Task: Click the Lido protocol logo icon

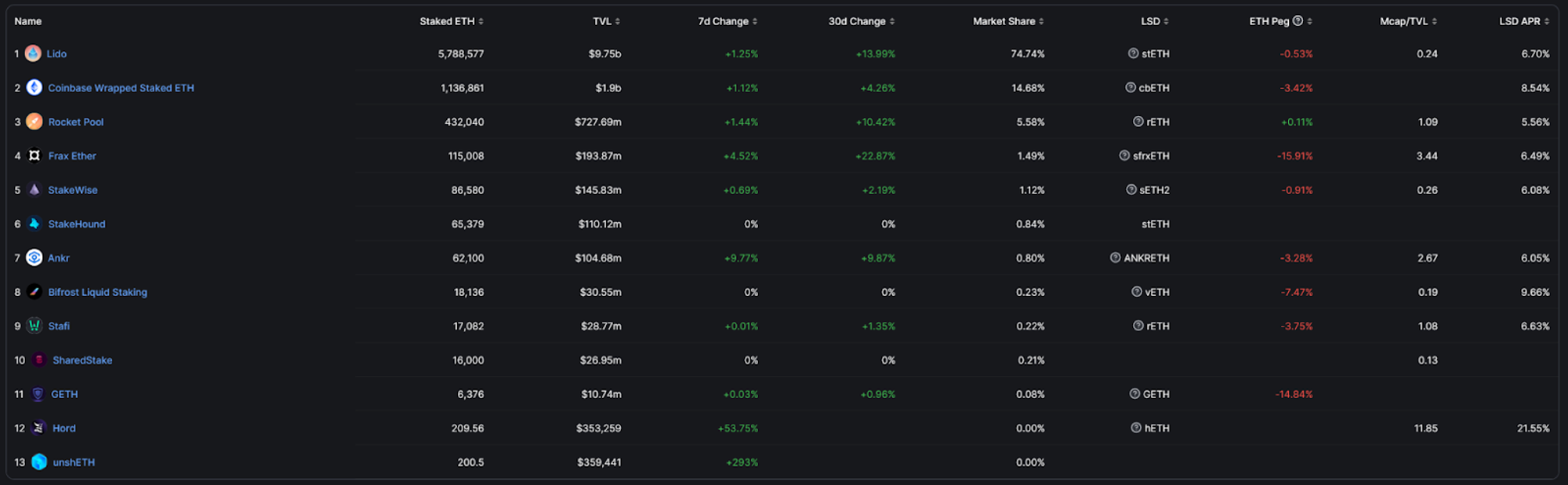Action: click(33, 53)
